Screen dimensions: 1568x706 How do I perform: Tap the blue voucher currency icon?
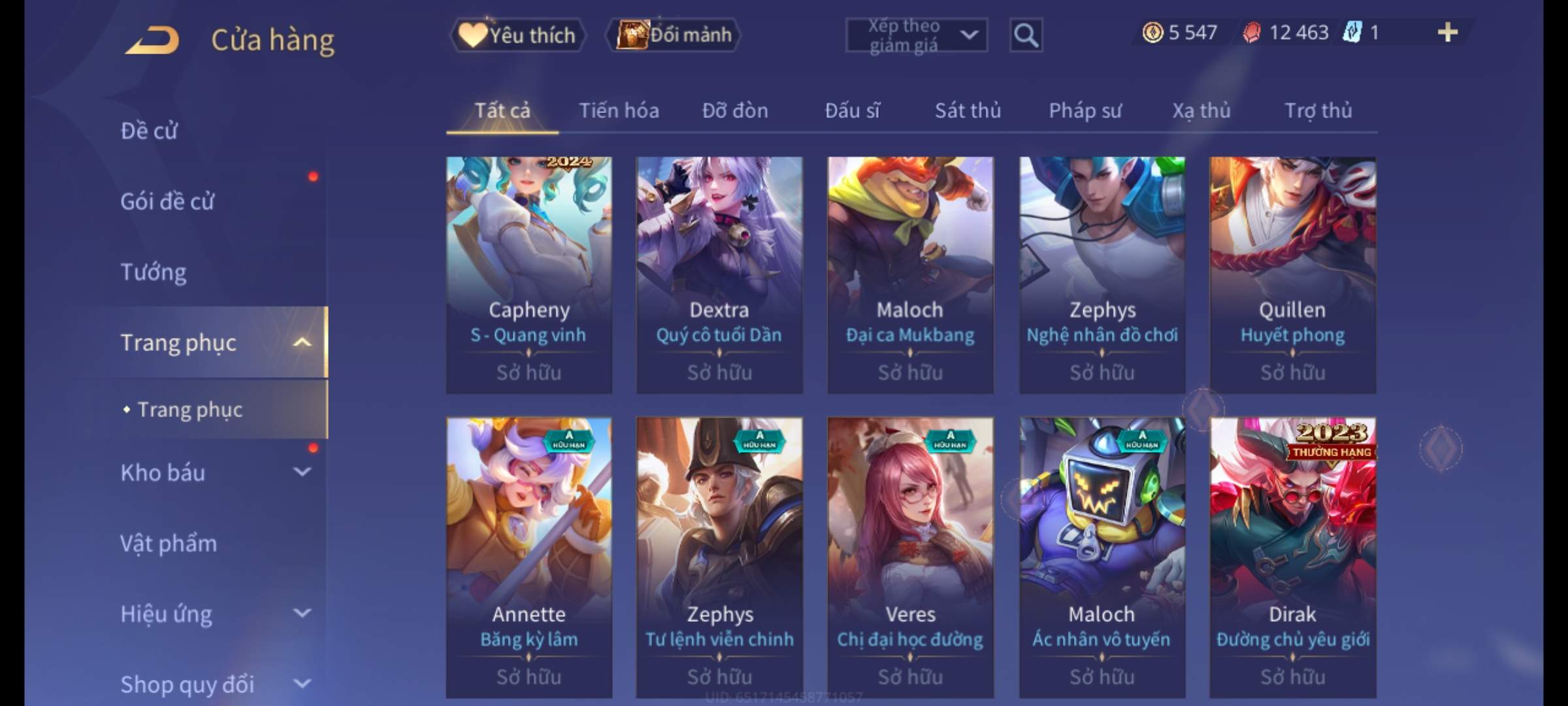pos(1352,33)
